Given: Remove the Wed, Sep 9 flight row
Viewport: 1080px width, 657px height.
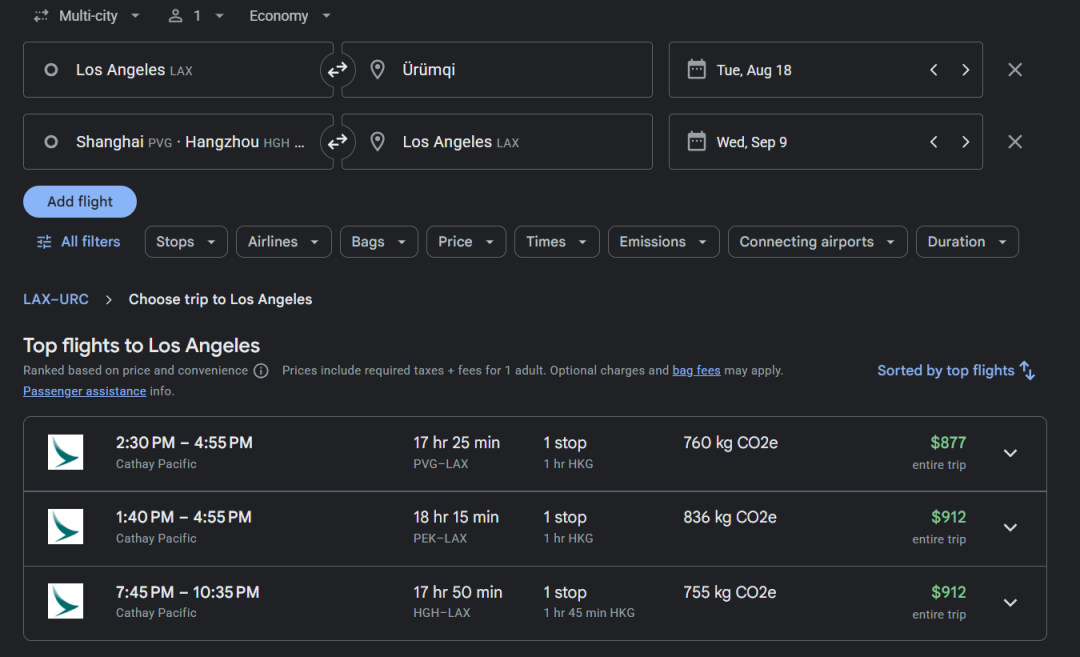Looking at the screenshot, I should coord(1014,142).
